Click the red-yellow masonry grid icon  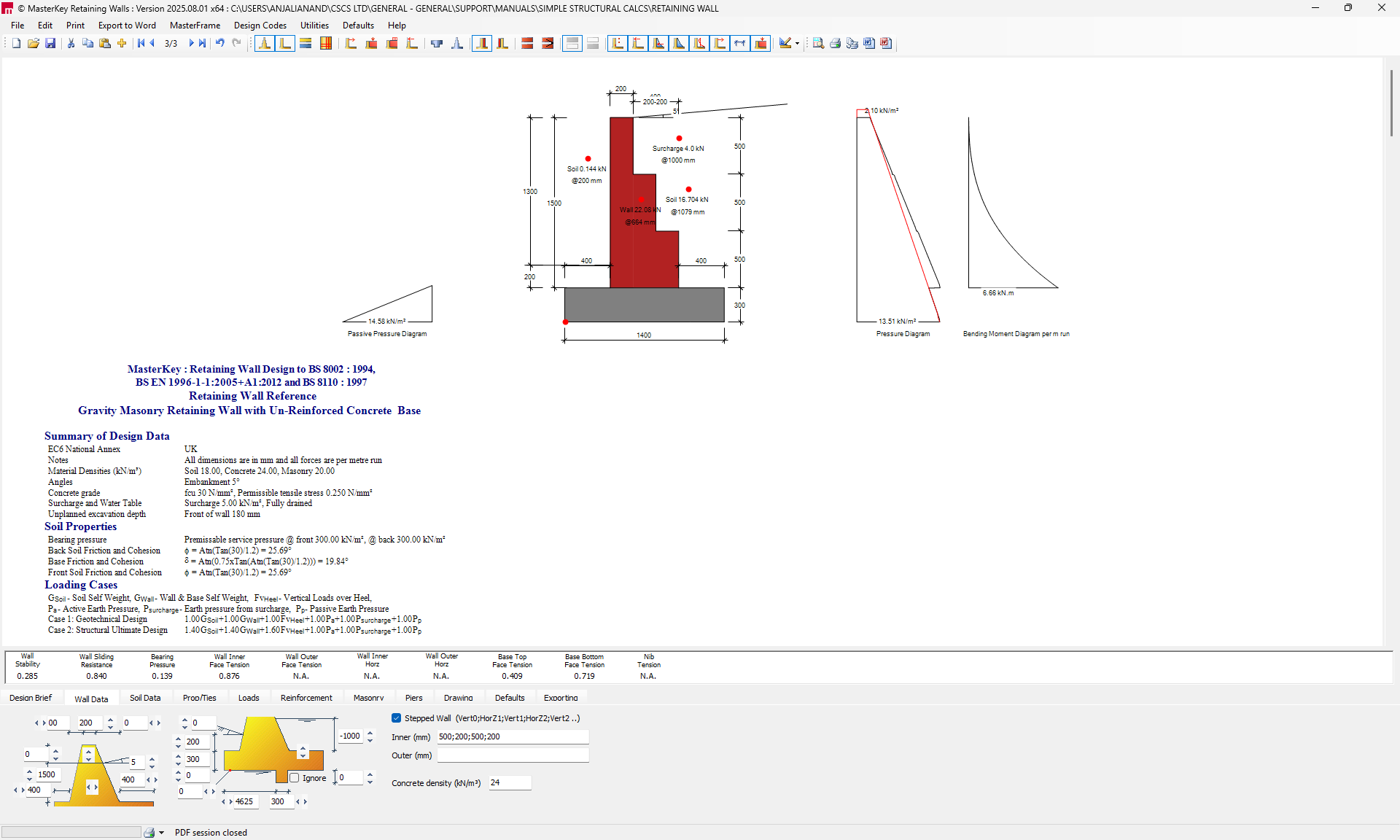(326, 44)
